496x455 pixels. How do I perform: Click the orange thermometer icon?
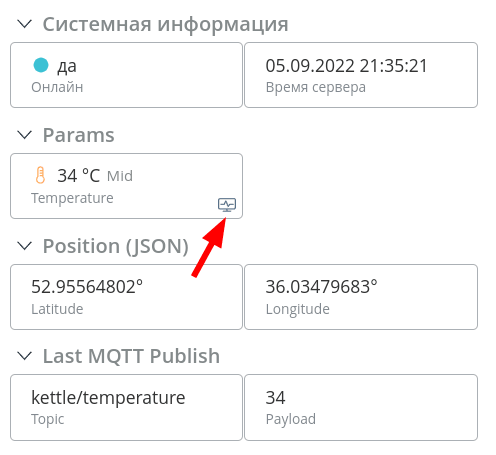pyautogui.click(x=40, y=175)
